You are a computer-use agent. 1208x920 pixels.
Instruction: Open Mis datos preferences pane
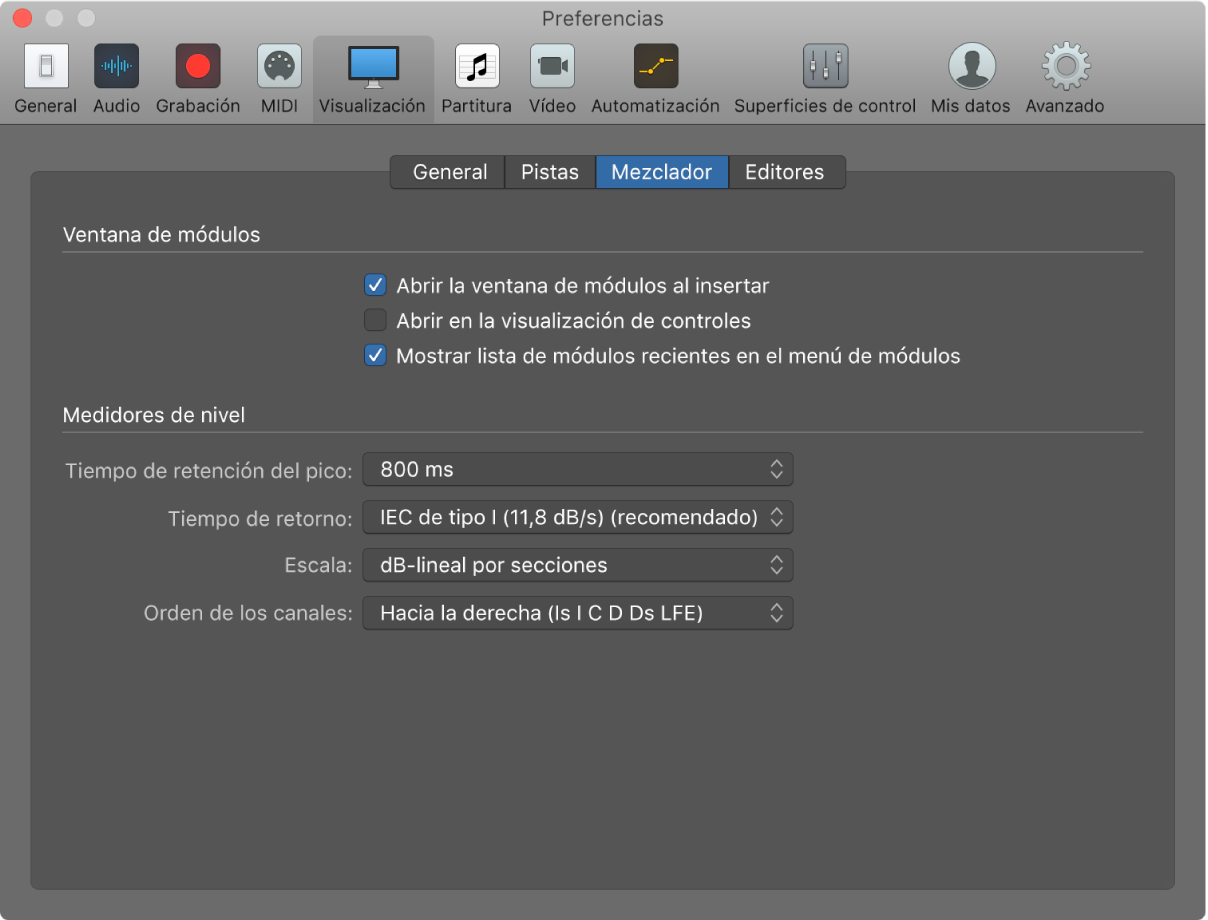coord(970,67)
